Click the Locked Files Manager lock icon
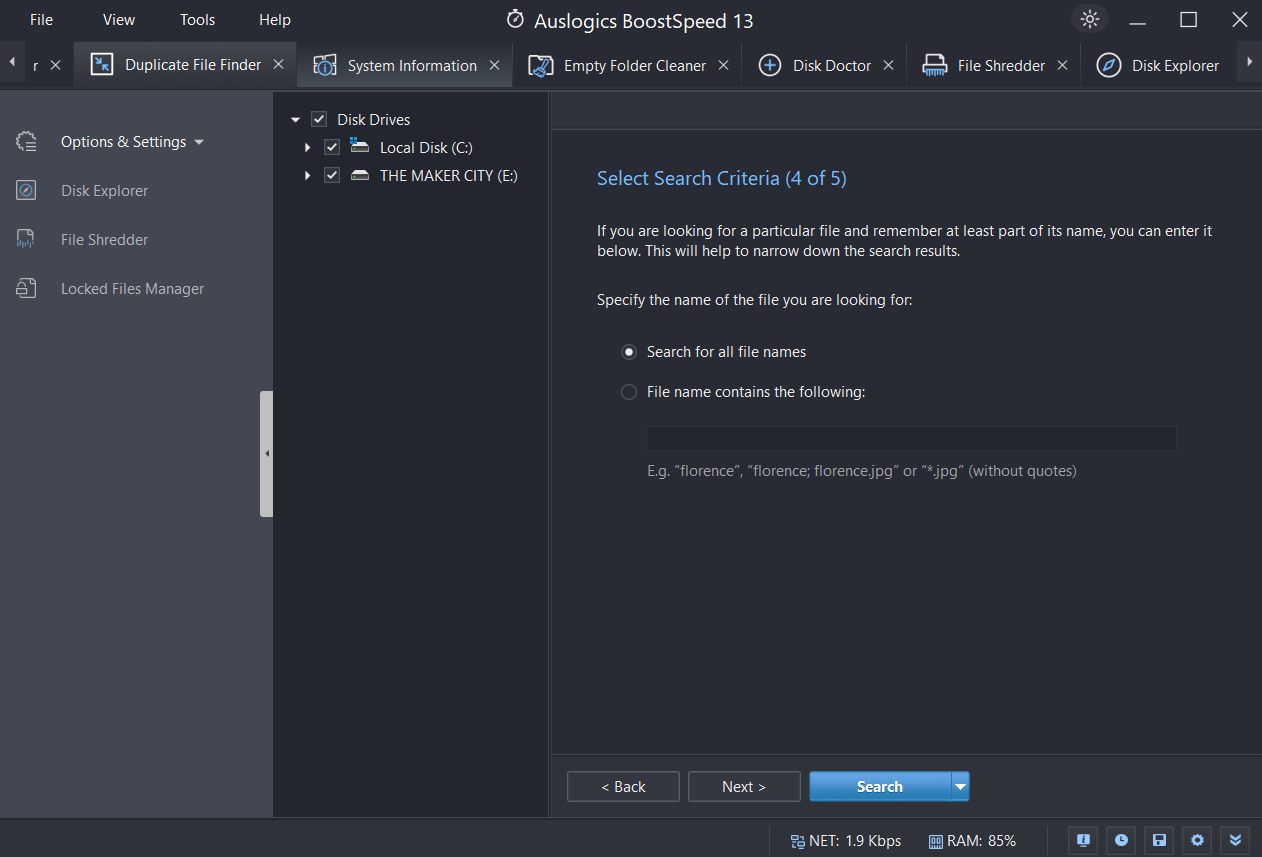1262x857 pixels. click(27, 289)
